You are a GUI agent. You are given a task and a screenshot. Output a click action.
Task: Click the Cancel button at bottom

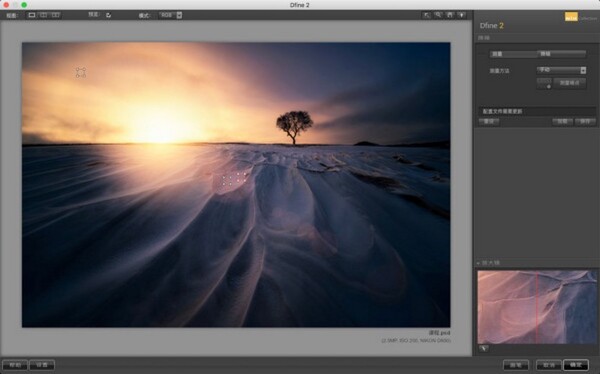click(x=549, y=365)
